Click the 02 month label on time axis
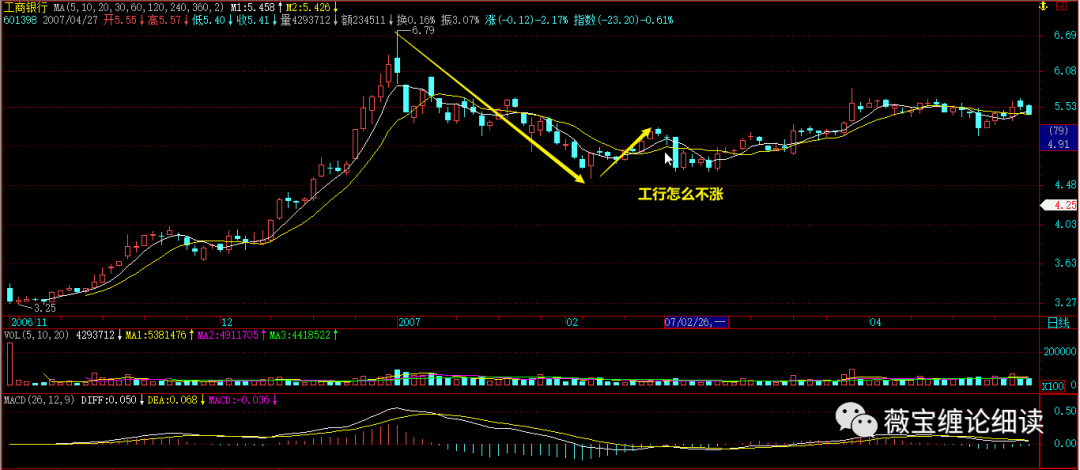 pos(572,322)
